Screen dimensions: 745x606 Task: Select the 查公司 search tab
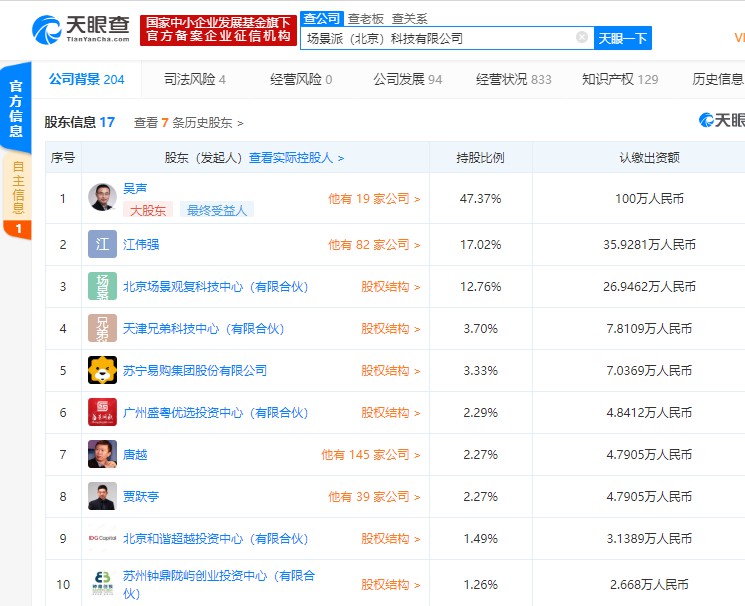[322, 19]
